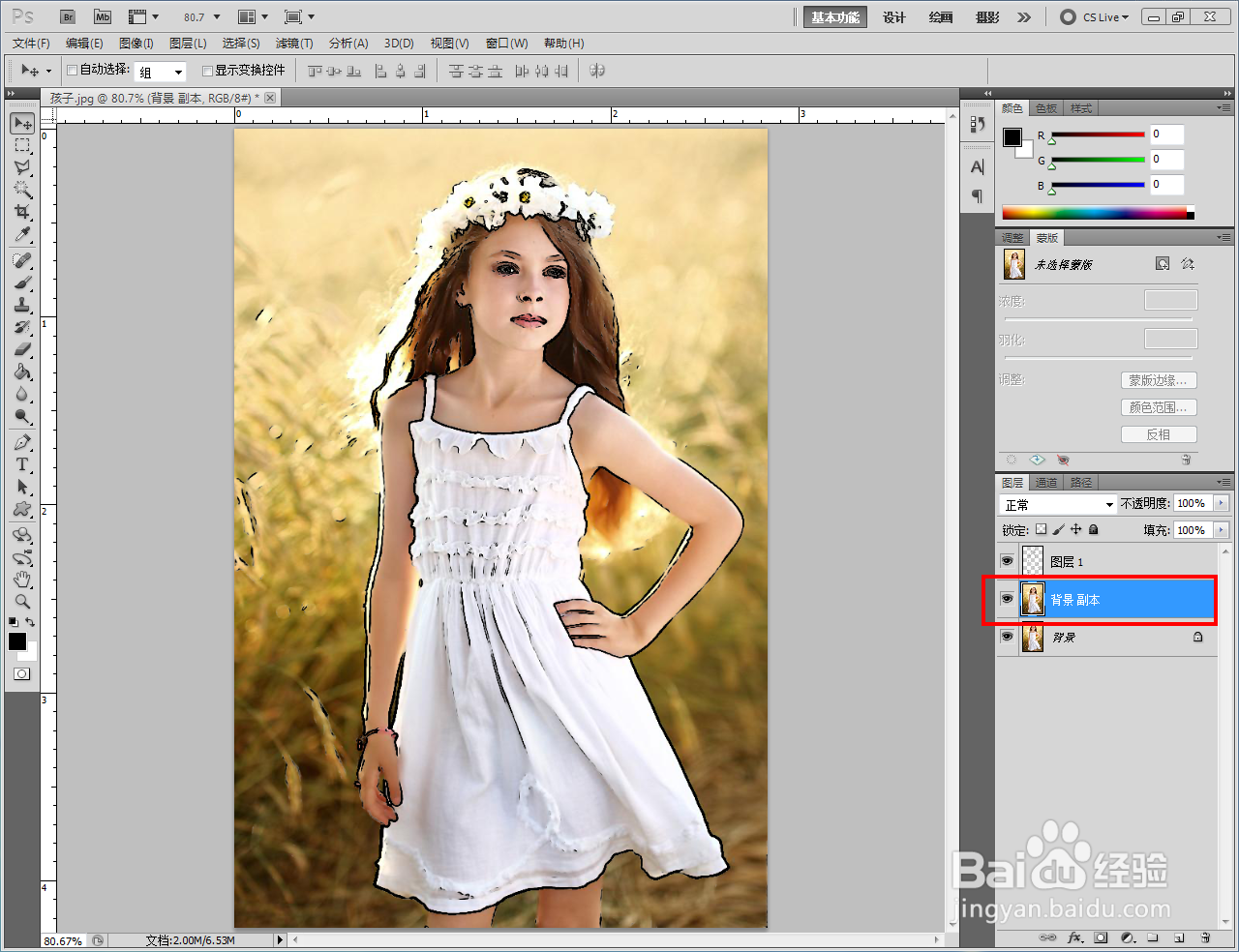Image resolution: width=1239 pixels, height=952 pixels.
Task: Click the foreground color swatch in toolbox
Action: click(x=16, y=641)
